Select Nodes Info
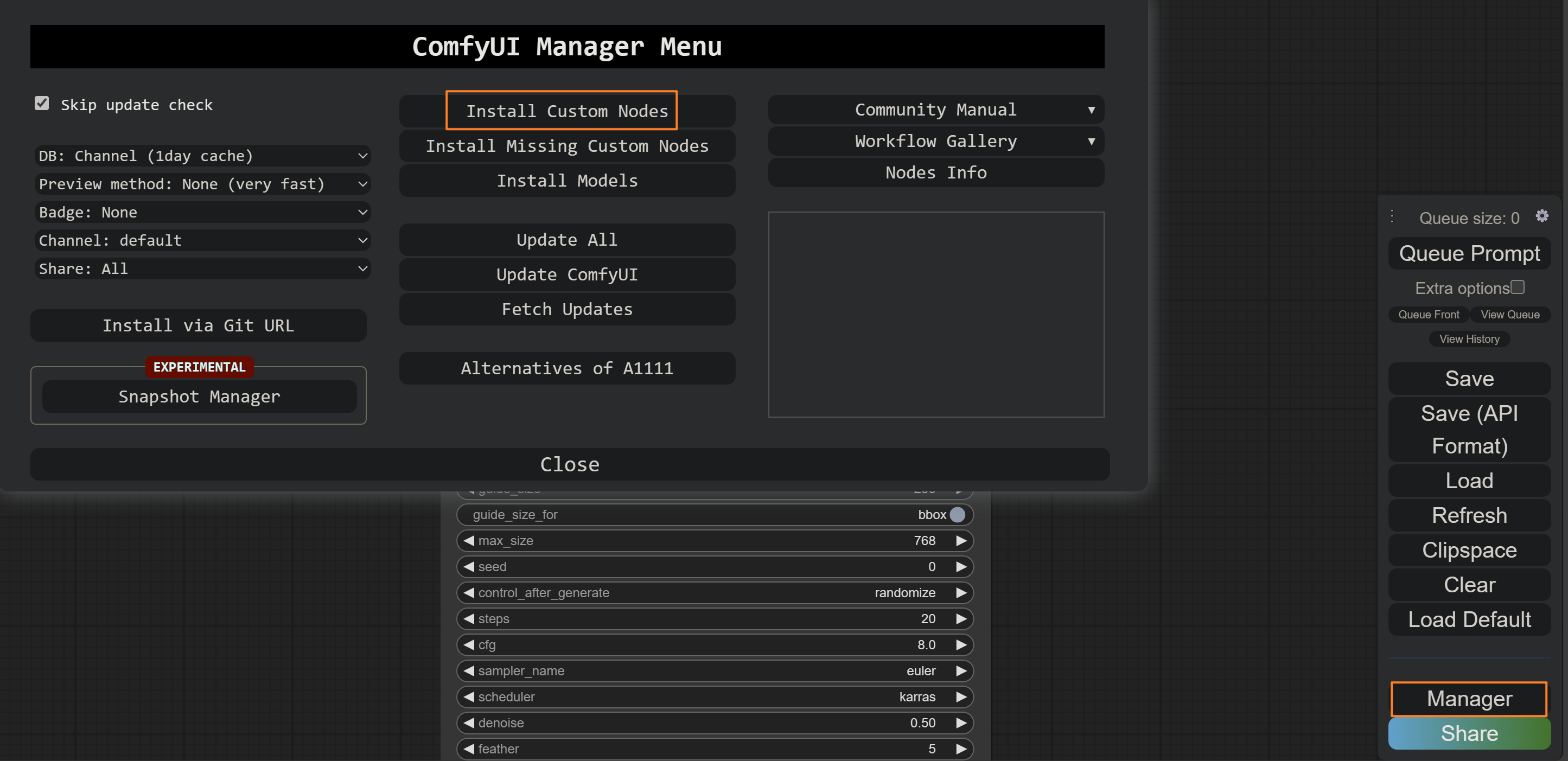The height and width of the screenshot is (761, 1568). point(935,173)
